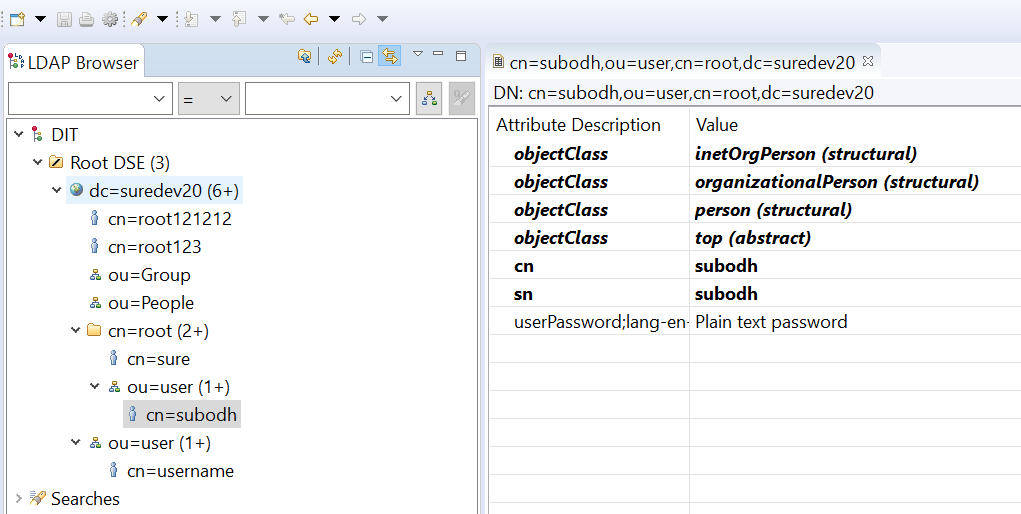Image resolution: width=1021 pixels, height=514 pixels.
Task: Select the LDAP Browser tab
Action: click(x=74, y=63)
